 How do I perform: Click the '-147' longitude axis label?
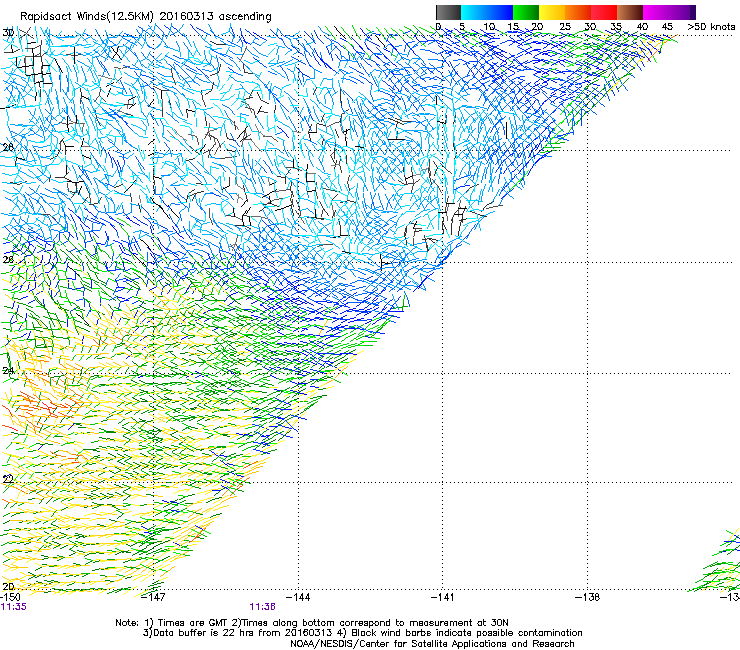(x=154, y=597)
